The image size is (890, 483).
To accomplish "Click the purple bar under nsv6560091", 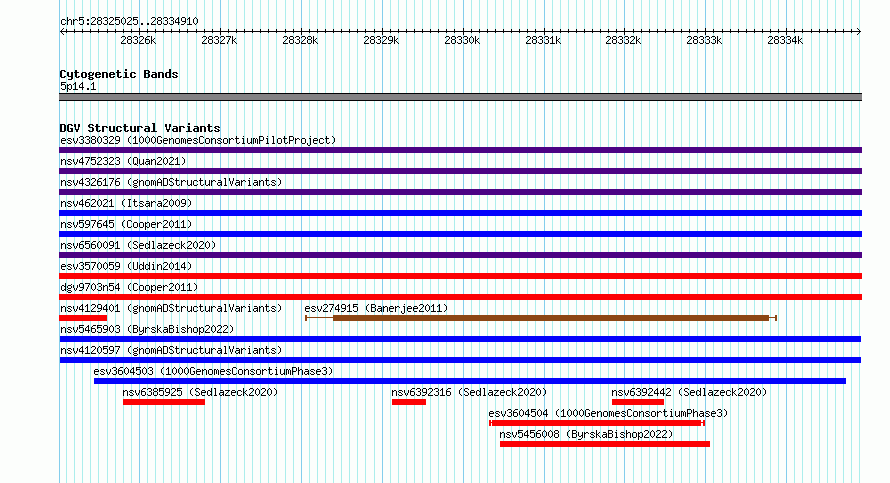I will click(460, 255).
